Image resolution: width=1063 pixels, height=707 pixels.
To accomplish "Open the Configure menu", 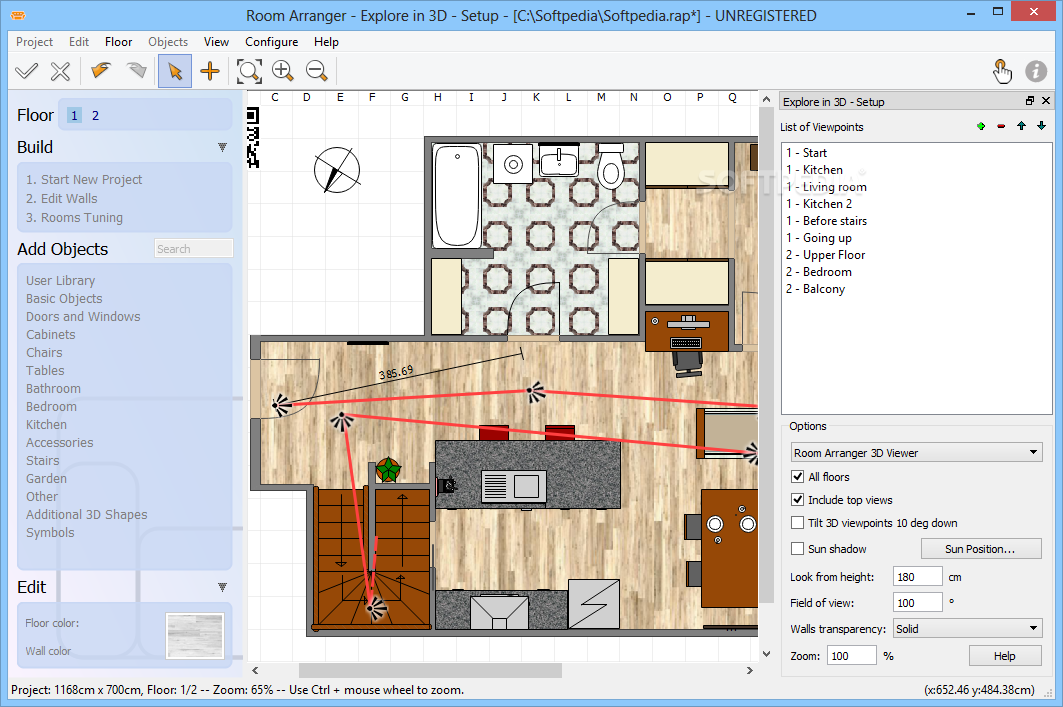I will click(271, 41).
